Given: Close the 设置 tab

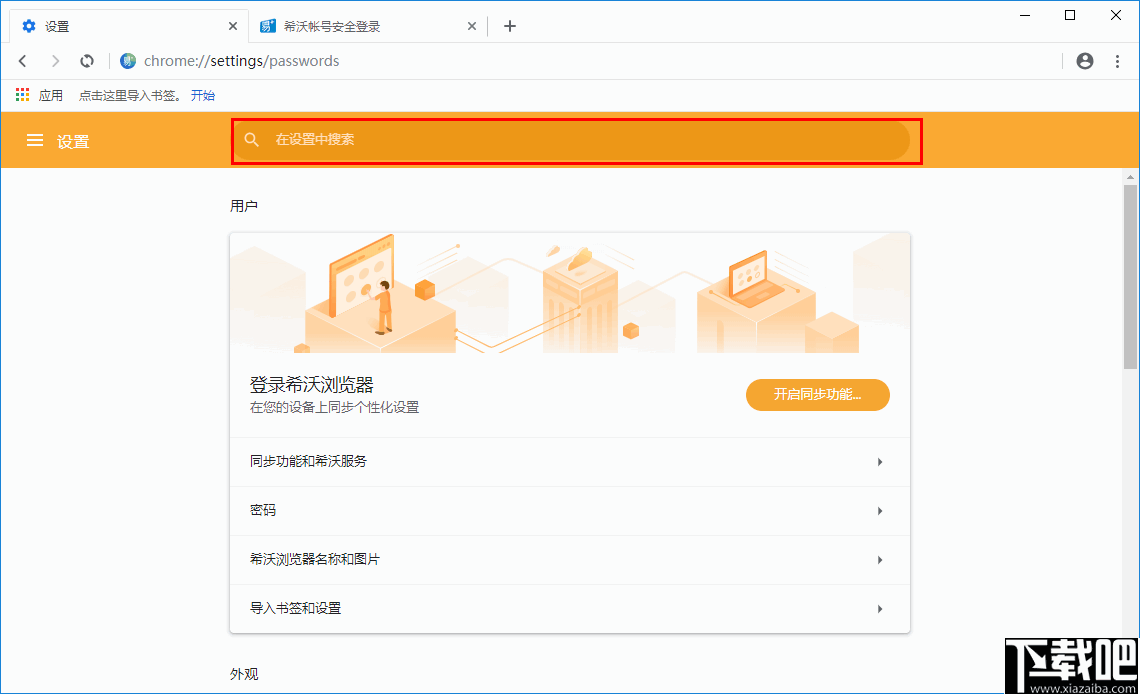Looking at the screenshot, I should pos(233,26).
